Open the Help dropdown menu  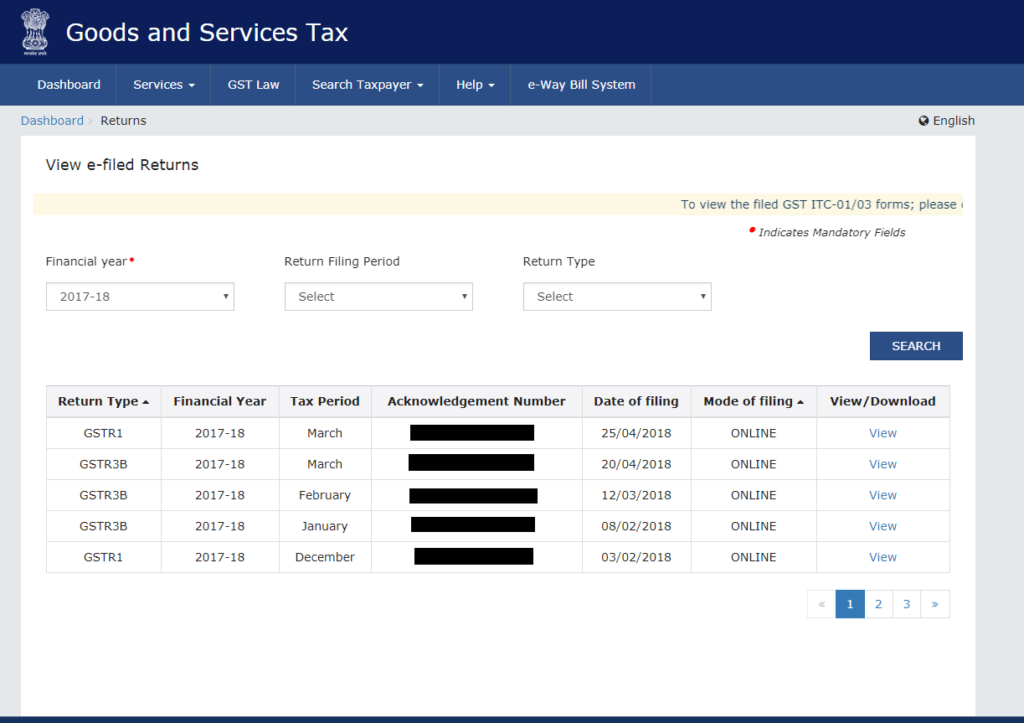click(474, 84)
